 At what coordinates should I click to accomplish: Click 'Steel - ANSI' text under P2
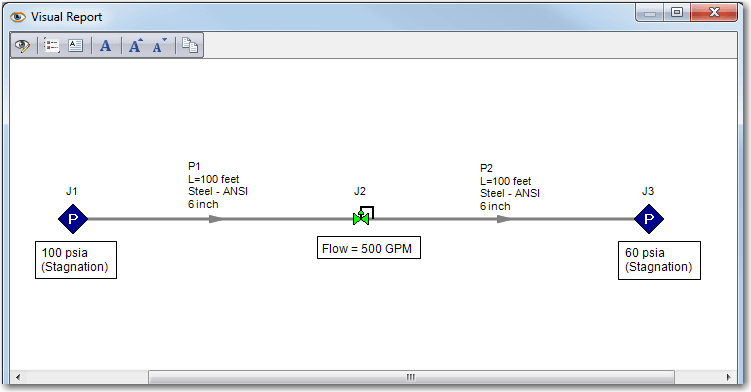510,193
